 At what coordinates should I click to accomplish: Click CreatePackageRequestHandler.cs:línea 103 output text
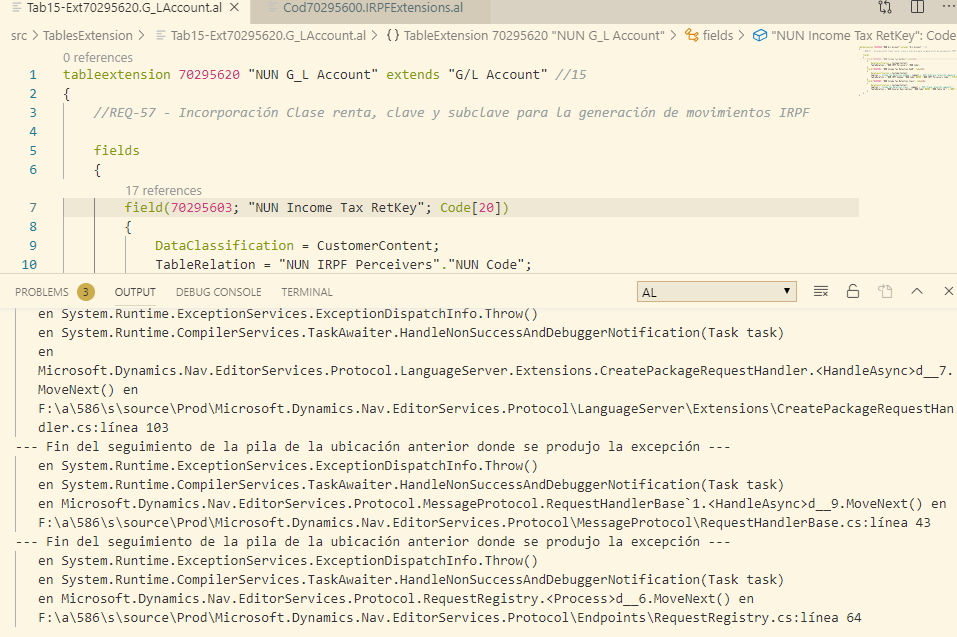[x=496, y=418]
